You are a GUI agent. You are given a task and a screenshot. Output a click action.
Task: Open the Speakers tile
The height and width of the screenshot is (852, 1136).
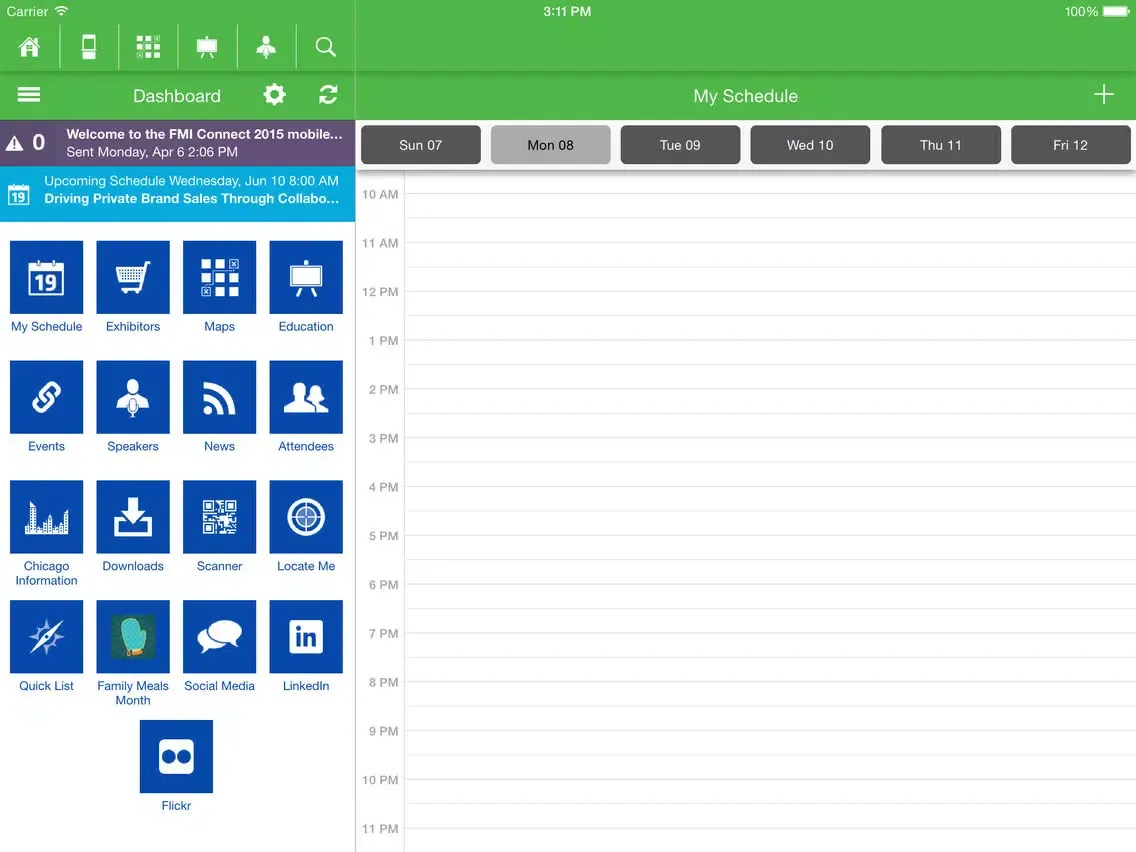(133, 397)
